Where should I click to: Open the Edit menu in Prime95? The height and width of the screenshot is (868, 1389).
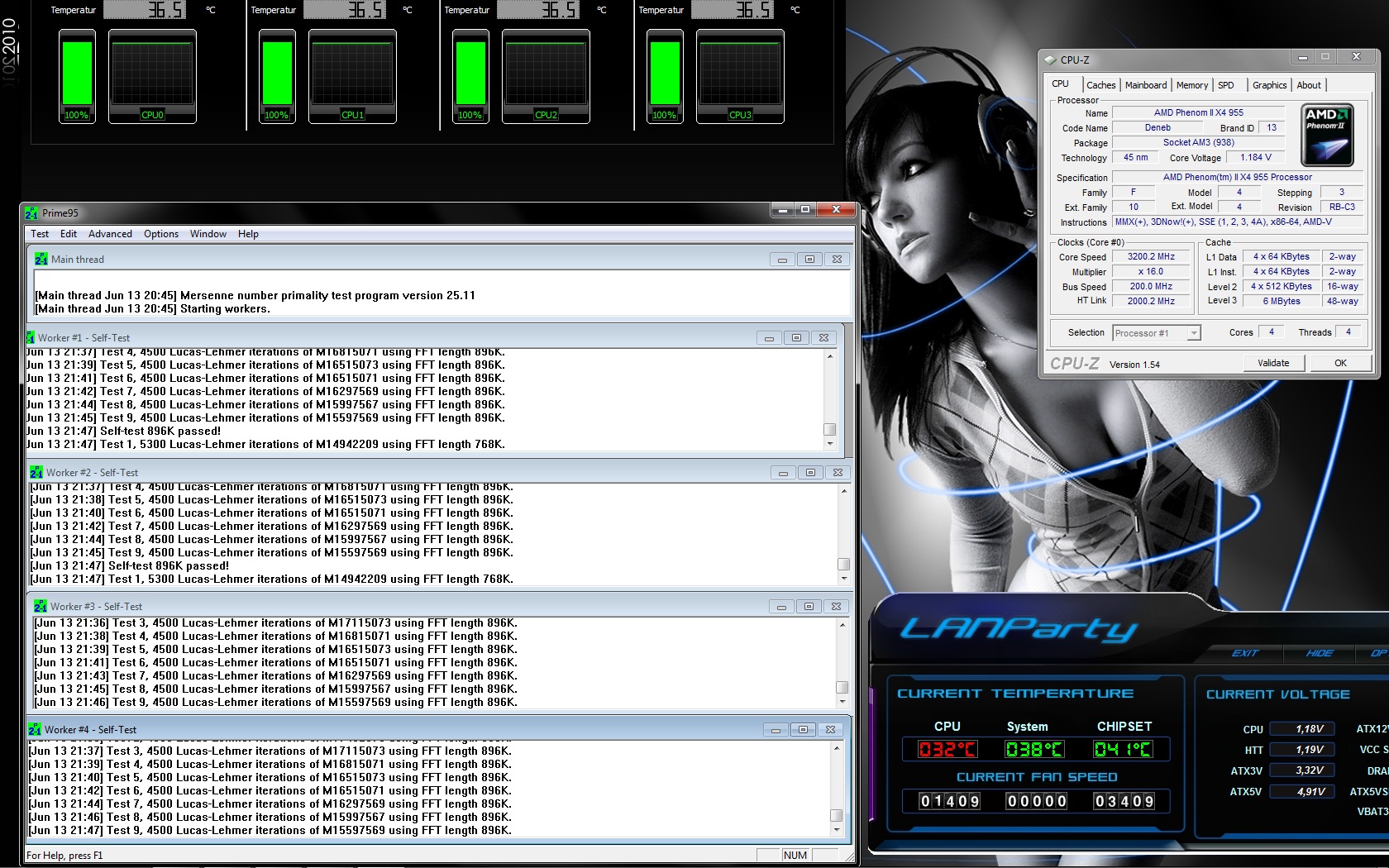[69, 234]
